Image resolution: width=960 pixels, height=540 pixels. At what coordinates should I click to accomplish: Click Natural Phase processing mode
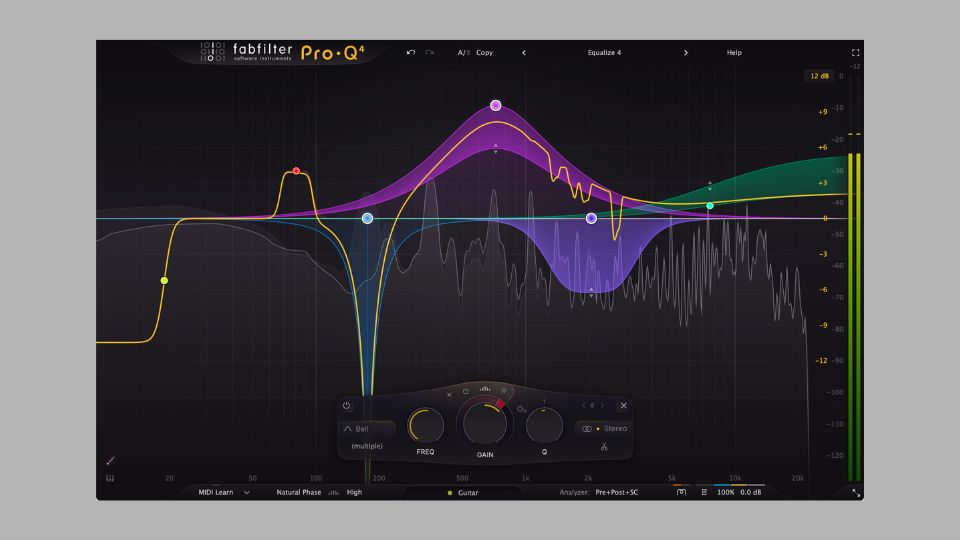(x=298, y=492)
